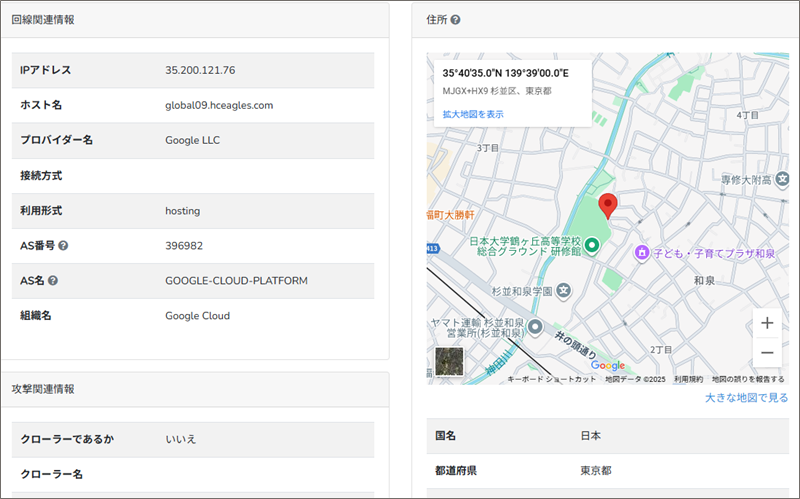Click AS number value 396982
Viewport: 800px width, 499px height.
click(184, 245)
